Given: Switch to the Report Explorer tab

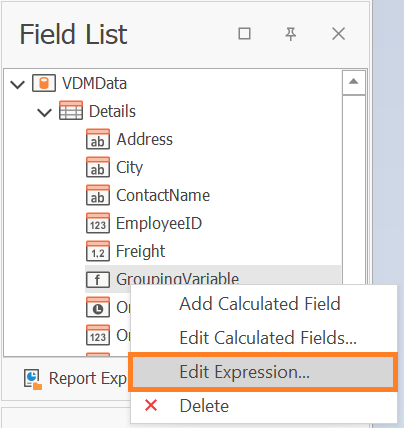Looking at the screenshot, I should pyautogui.click(x=75, y=379).
